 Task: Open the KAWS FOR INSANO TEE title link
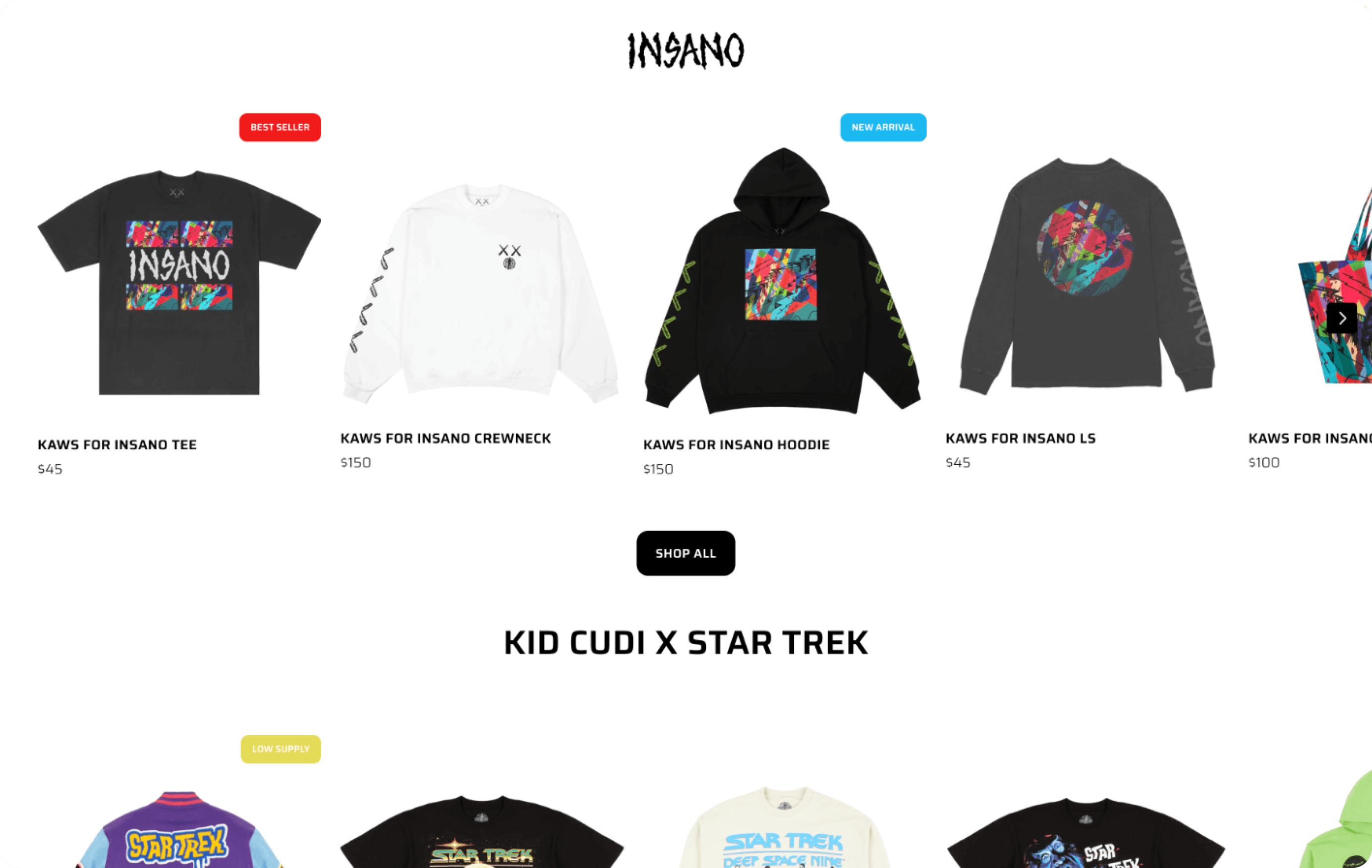[x=117, y=445]
